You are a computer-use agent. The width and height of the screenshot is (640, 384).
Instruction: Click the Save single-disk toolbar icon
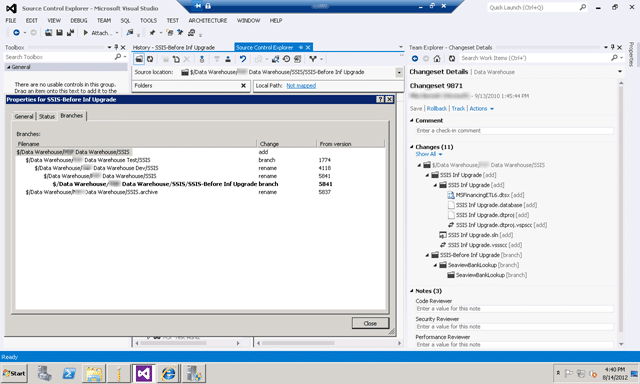click(x=60, y=33)
